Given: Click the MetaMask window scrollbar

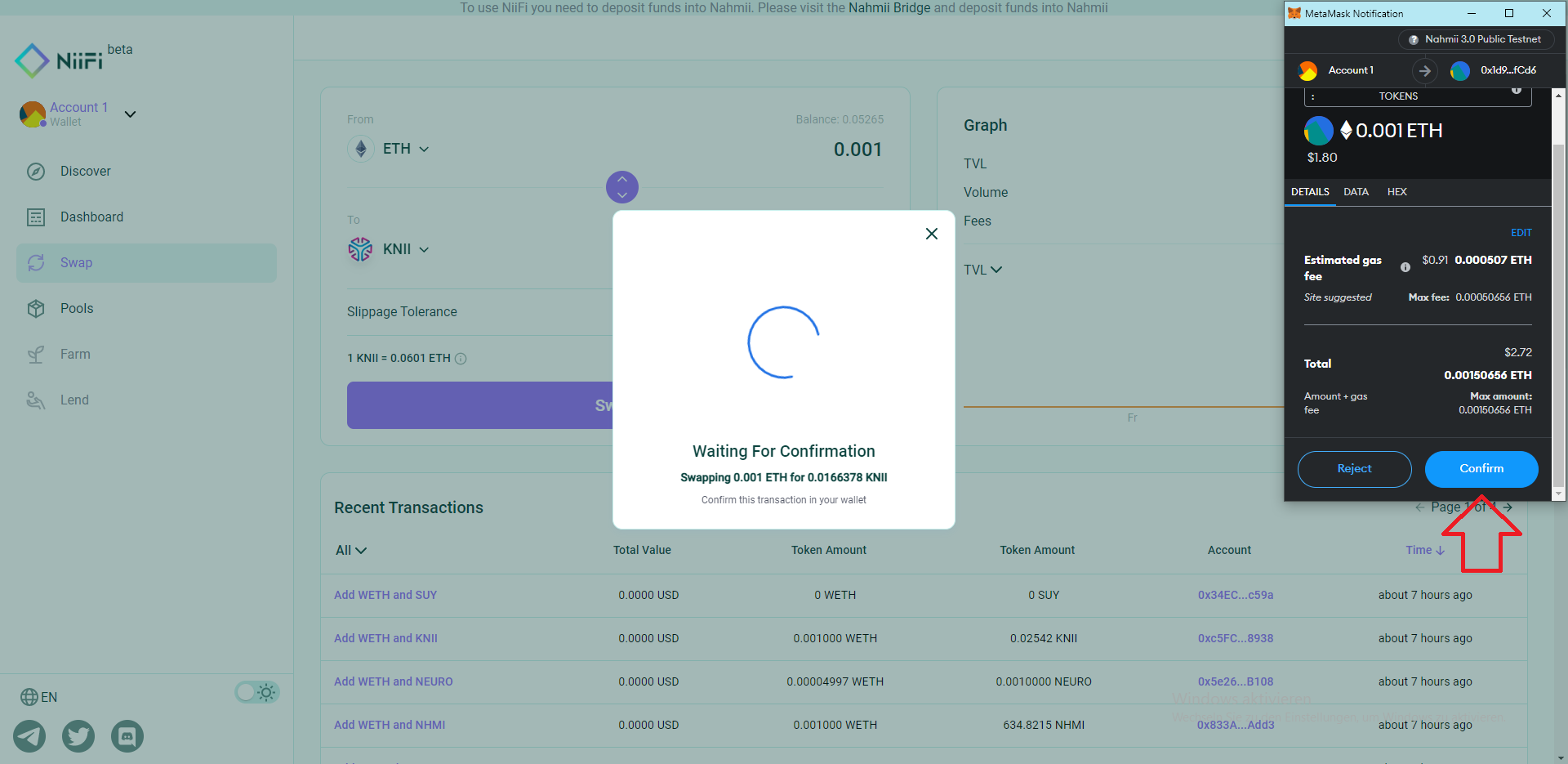Looking at the screenshot, I should point(1558,315).
